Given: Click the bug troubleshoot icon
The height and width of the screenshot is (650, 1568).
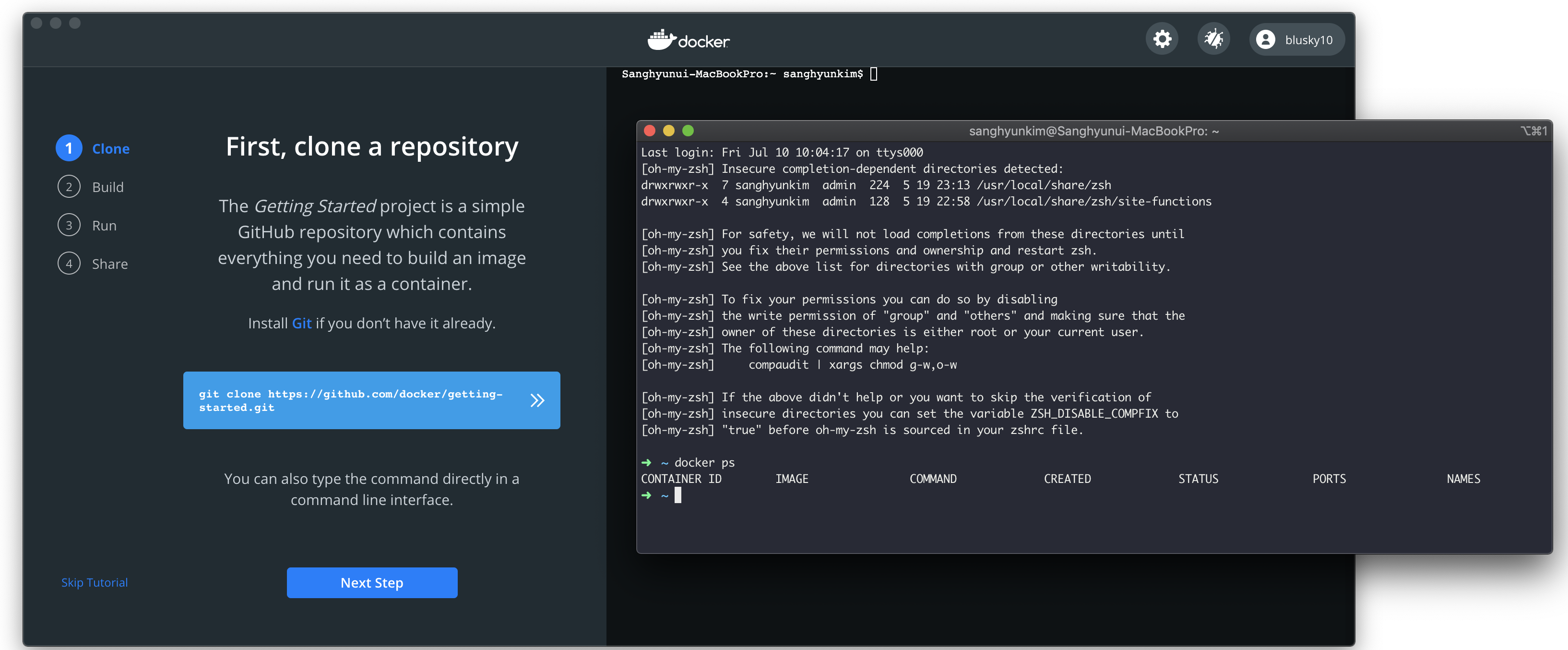Looking at the screenshot, I should click(x=1213, y=39).
